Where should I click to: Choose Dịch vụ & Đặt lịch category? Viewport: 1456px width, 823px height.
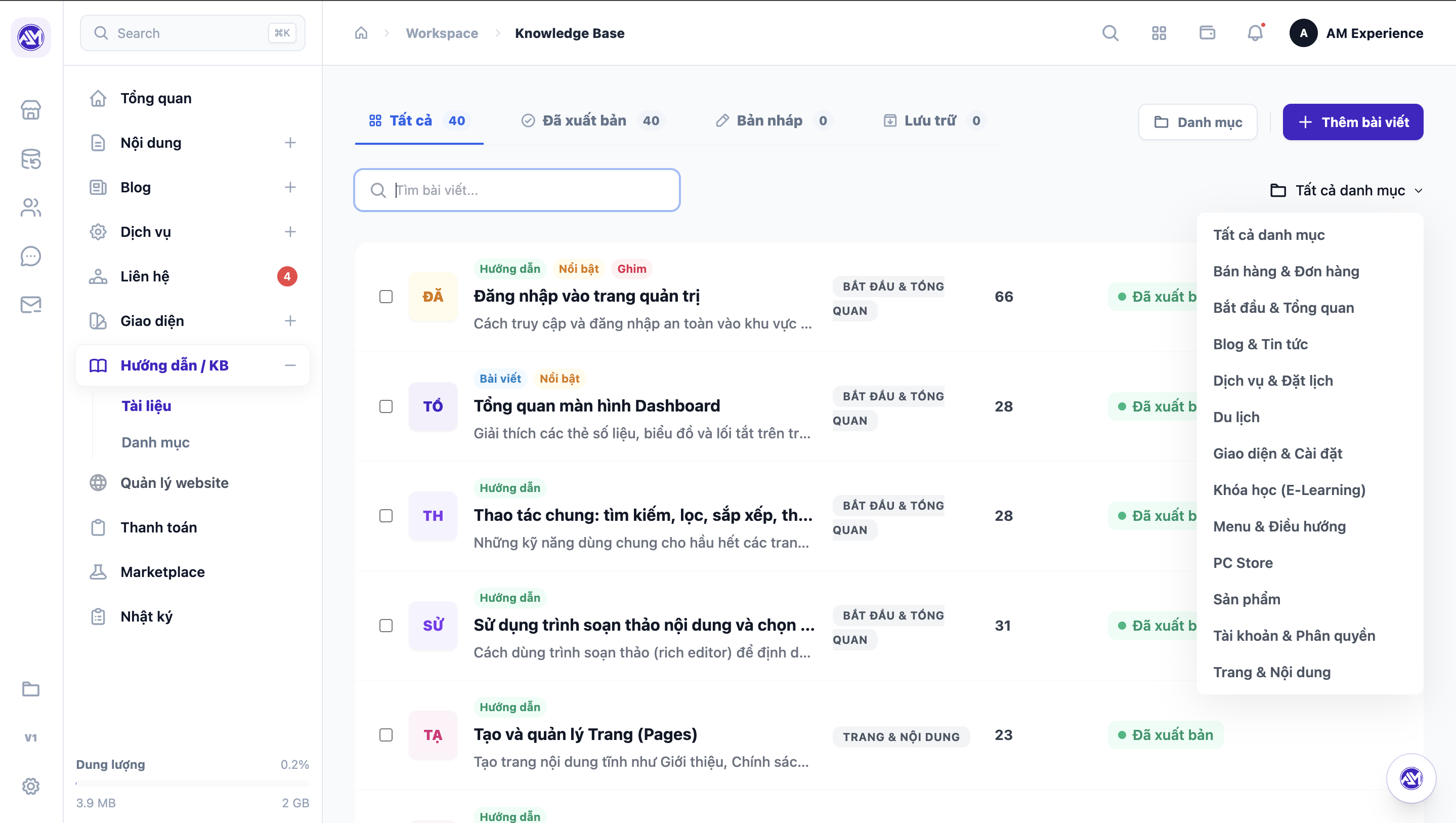click(x=1310, y=381)
